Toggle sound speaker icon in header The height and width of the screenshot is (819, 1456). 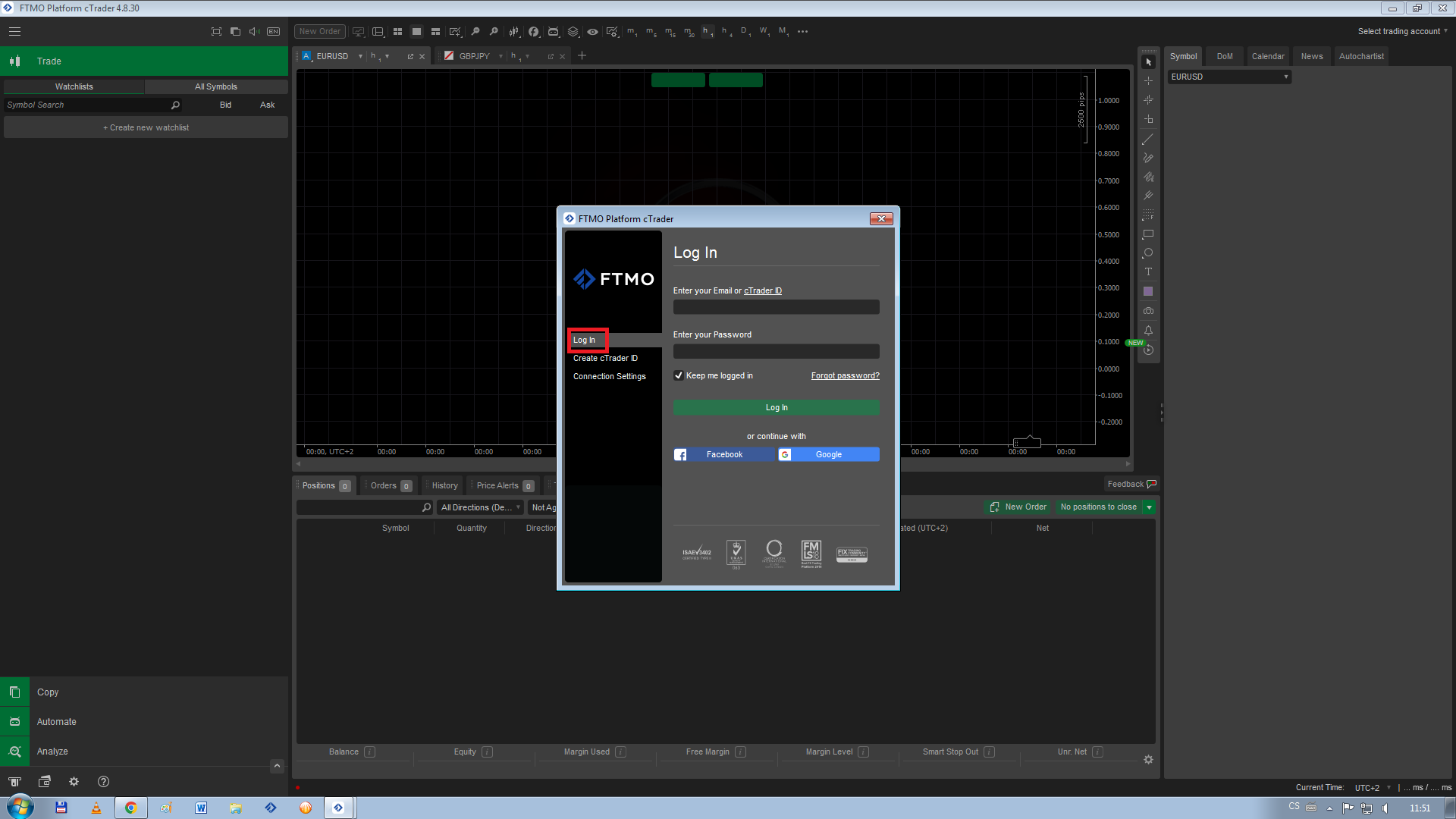coord(254,32)
